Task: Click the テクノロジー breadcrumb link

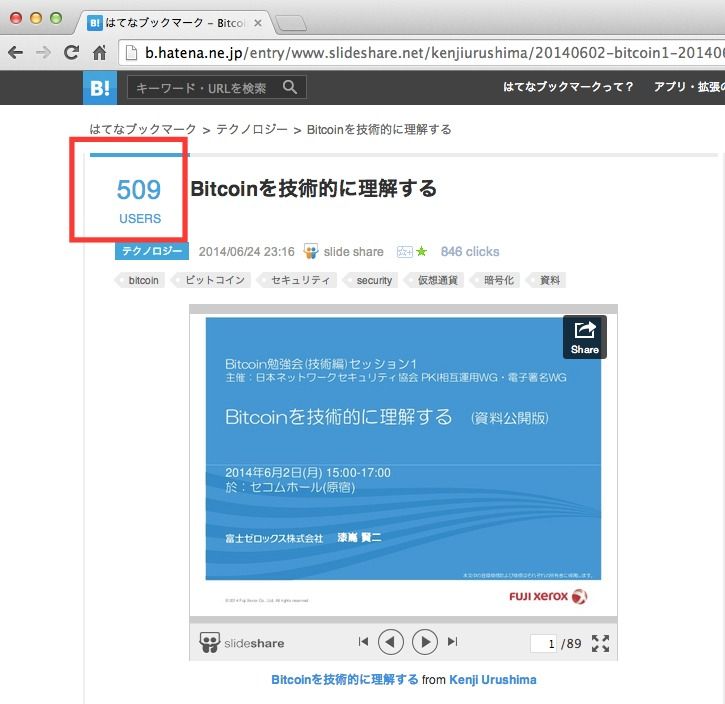Action: [x=252, y=129]
